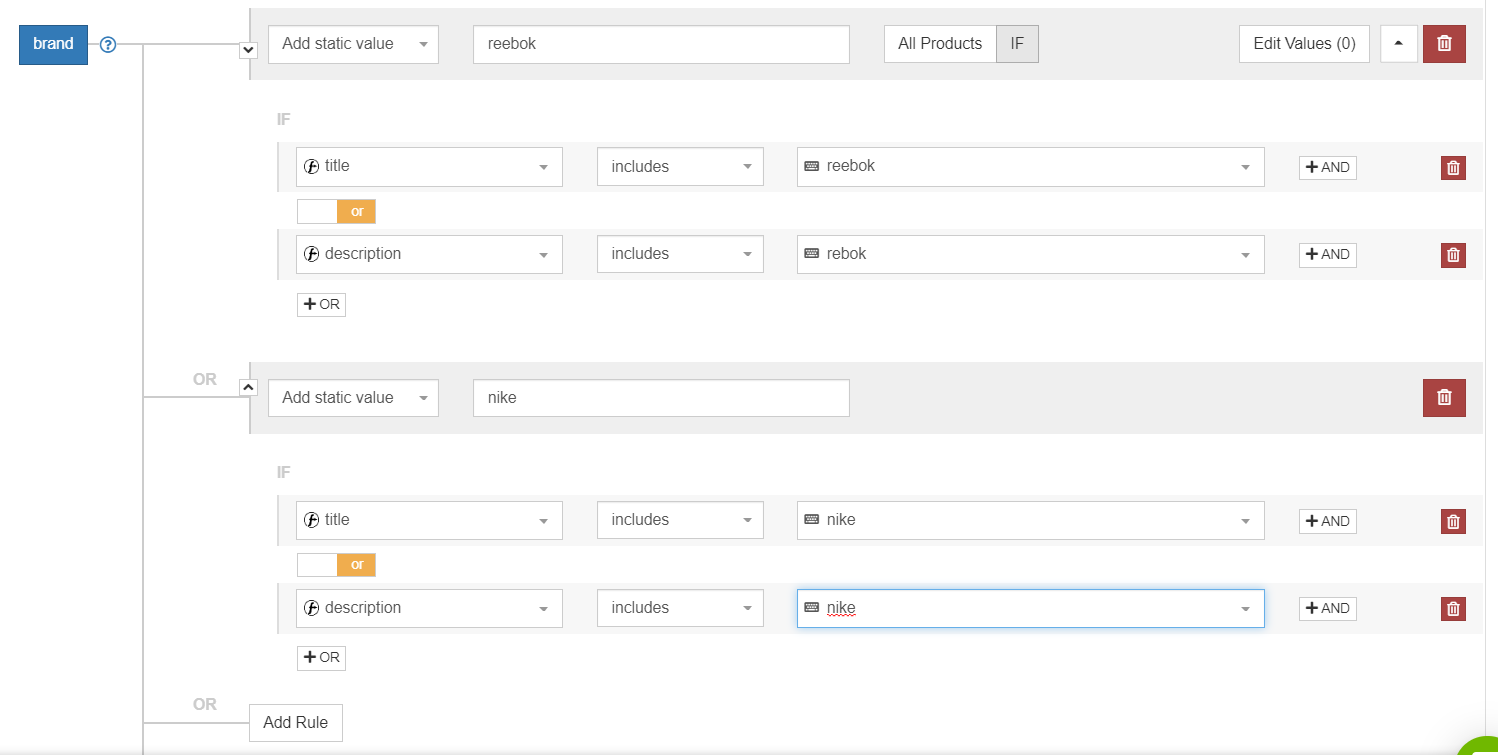Switch the reebok rule to All Products
The height and width of the screenshot is (755, 1498).
pos(939,44)
